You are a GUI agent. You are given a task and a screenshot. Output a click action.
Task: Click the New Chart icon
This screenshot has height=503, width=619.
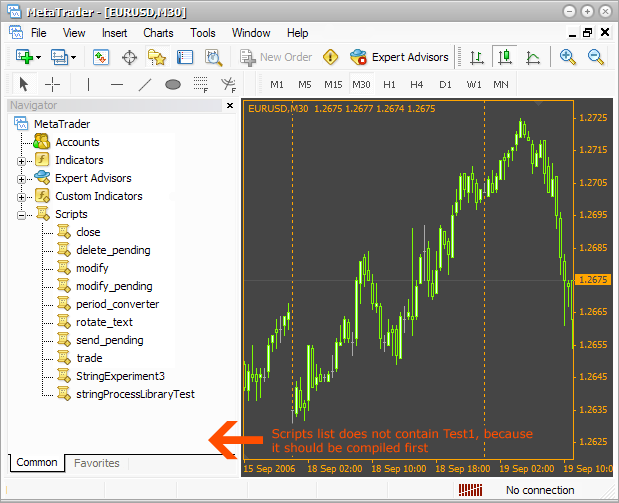coord(24,57)
